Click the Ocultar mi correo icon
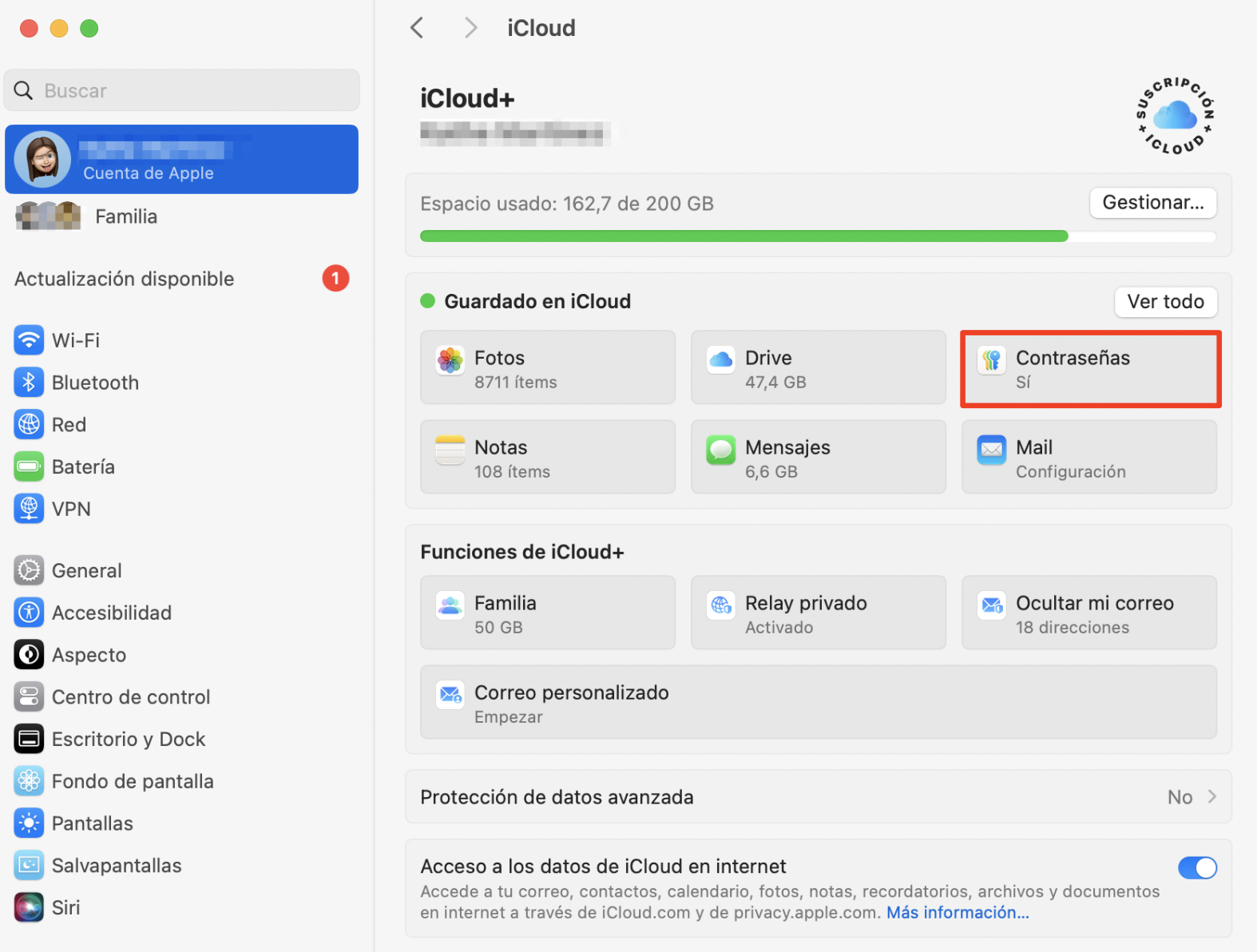 992,605
